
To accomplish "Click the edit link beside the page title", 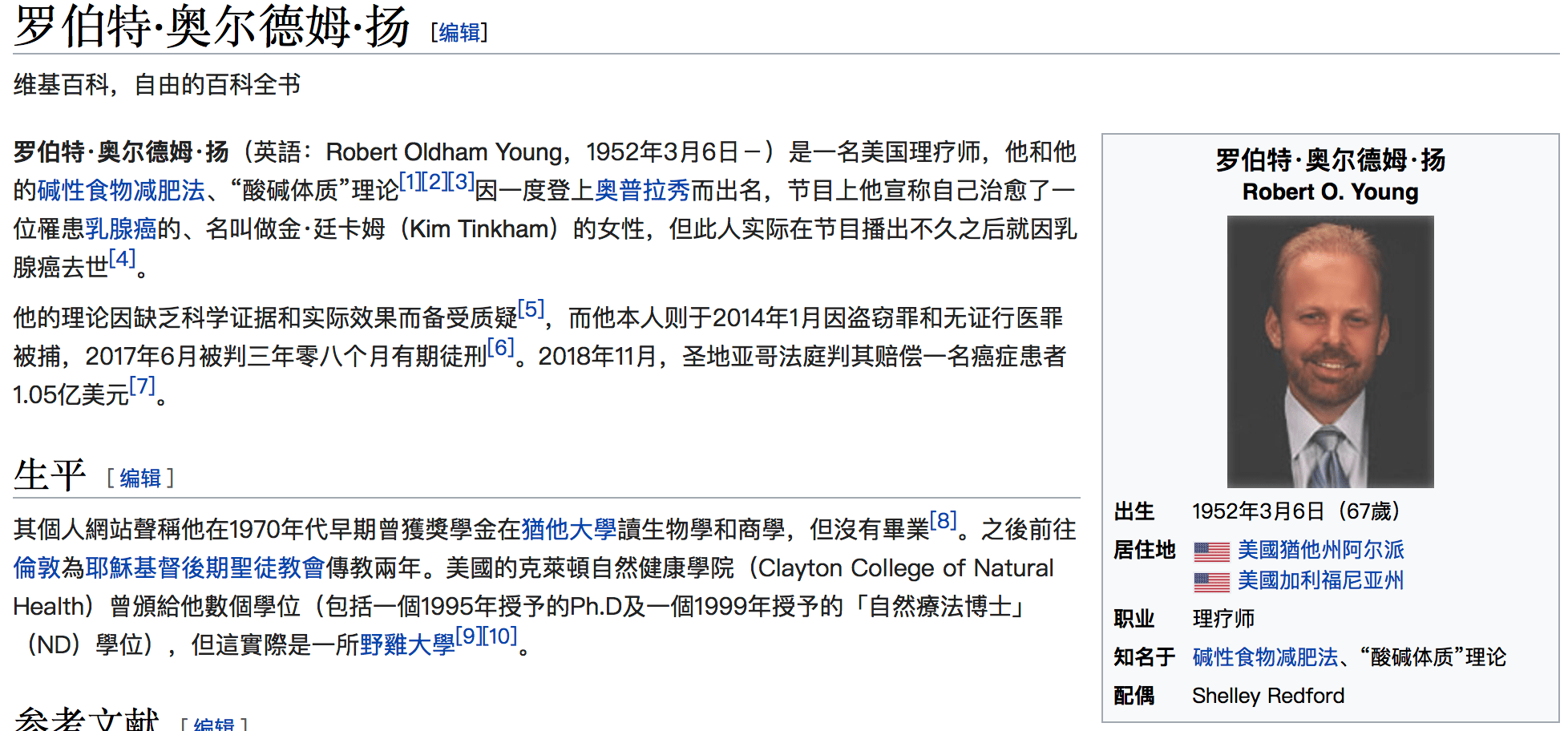I will coord(459,33).
